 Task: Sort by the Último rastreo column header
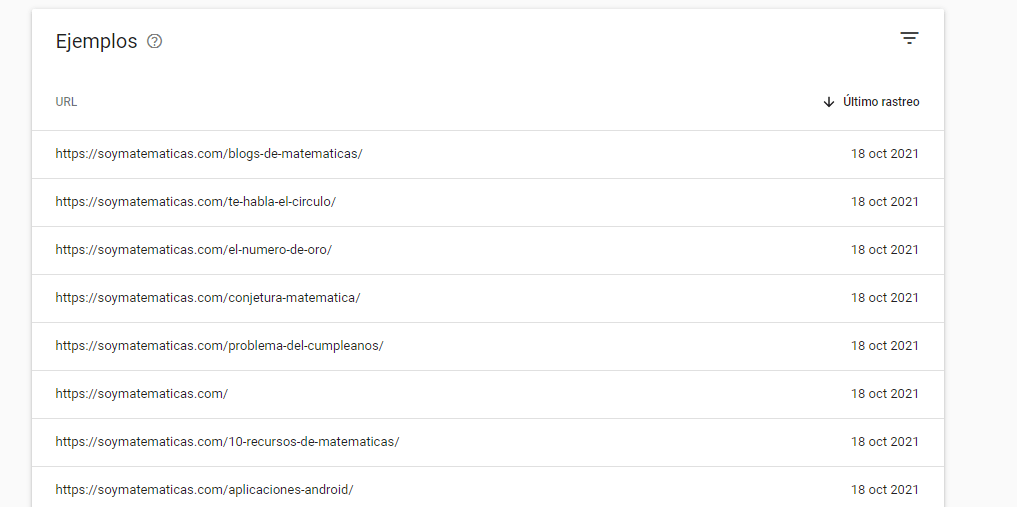coord(881,102)
